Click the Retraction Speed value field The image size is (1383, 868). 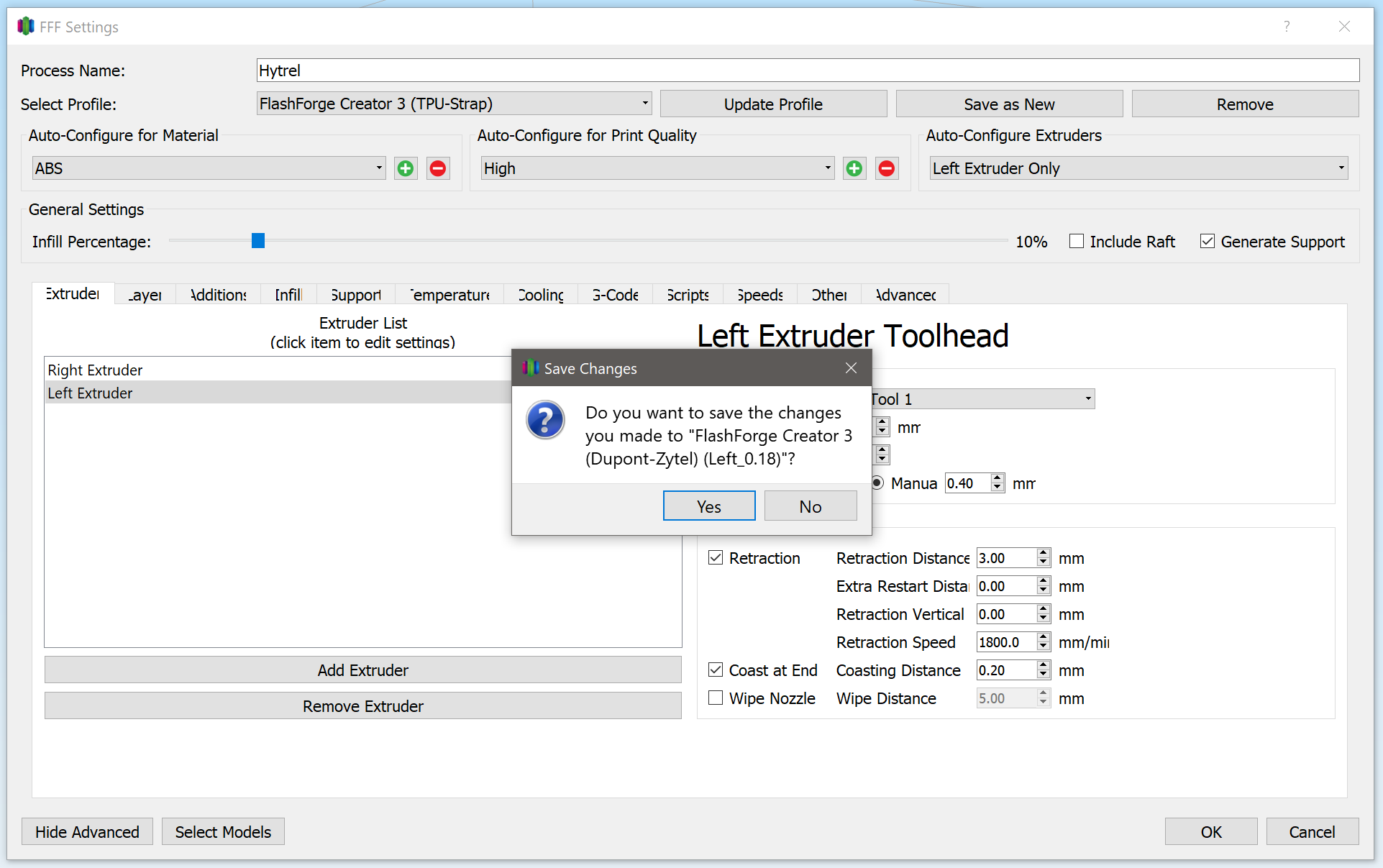(x=1007, y=642)
